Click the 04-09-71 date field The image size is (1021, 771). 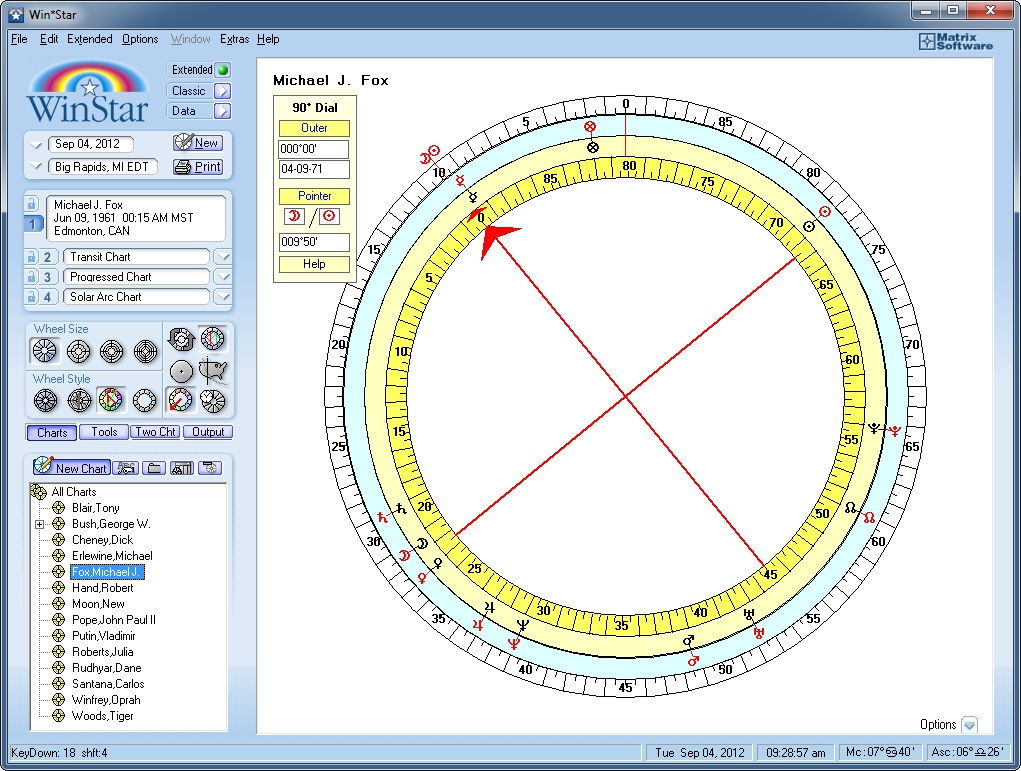point(314,169)
